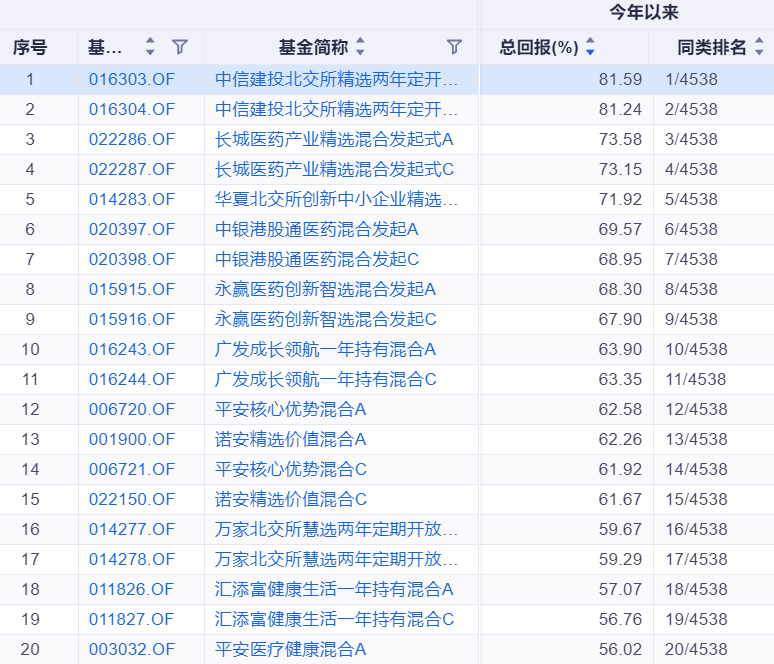
Task: Toggle sort arrows on 总回报(%)
Action: (x=590, y=47)
